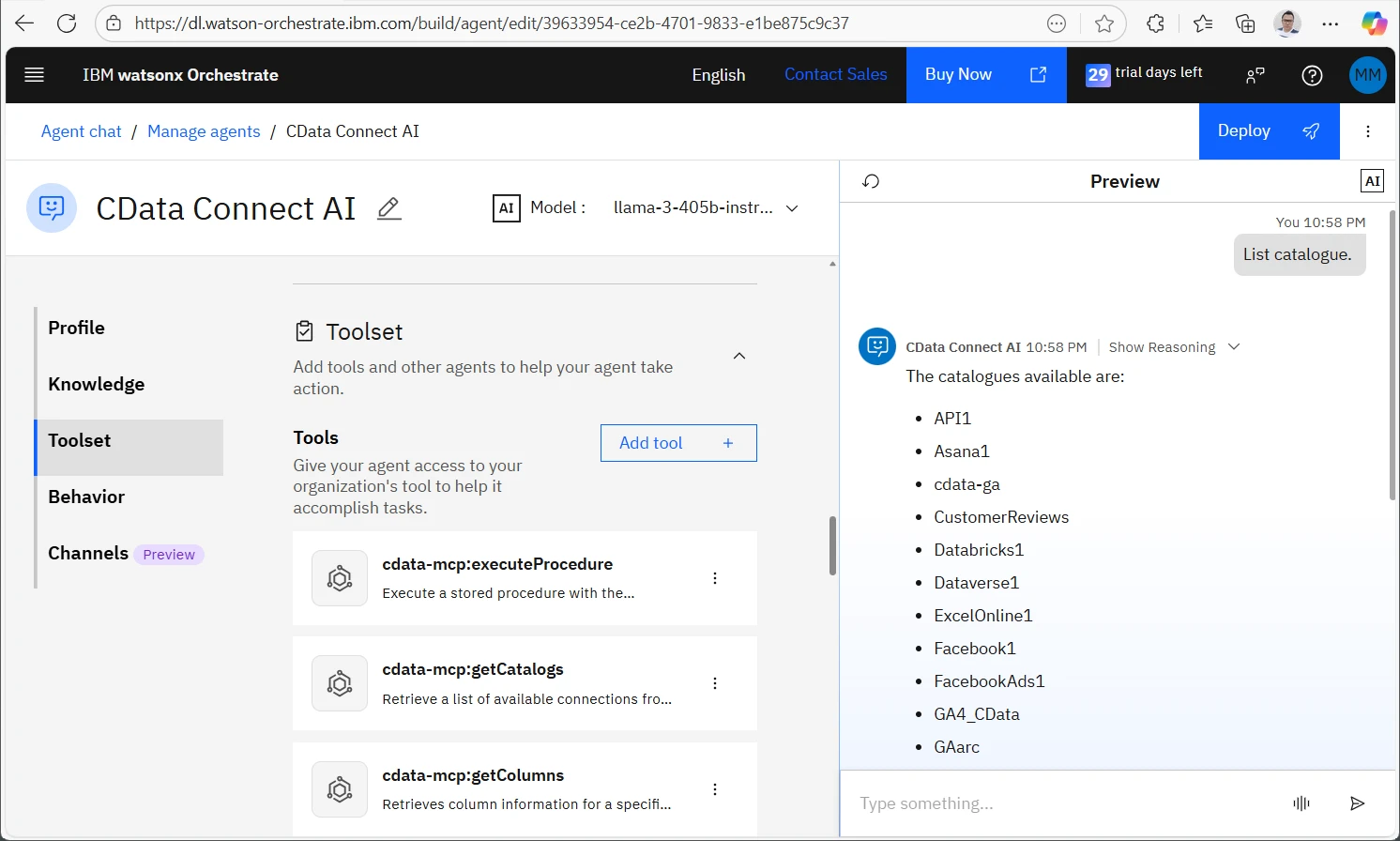Image resolution: width=1400 pixels, height=841 pixels.
Task: Open options for cdata-mcp:executeProcedure tool
Action: point(715,578)
